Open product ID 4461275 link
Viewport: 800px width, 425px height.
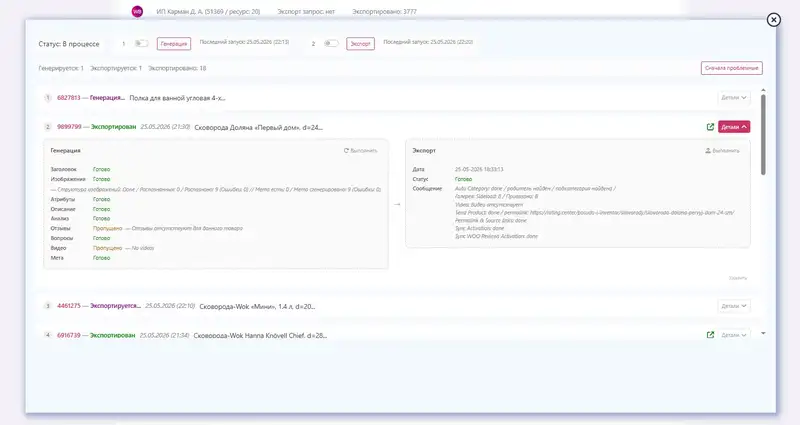[68, 306]
